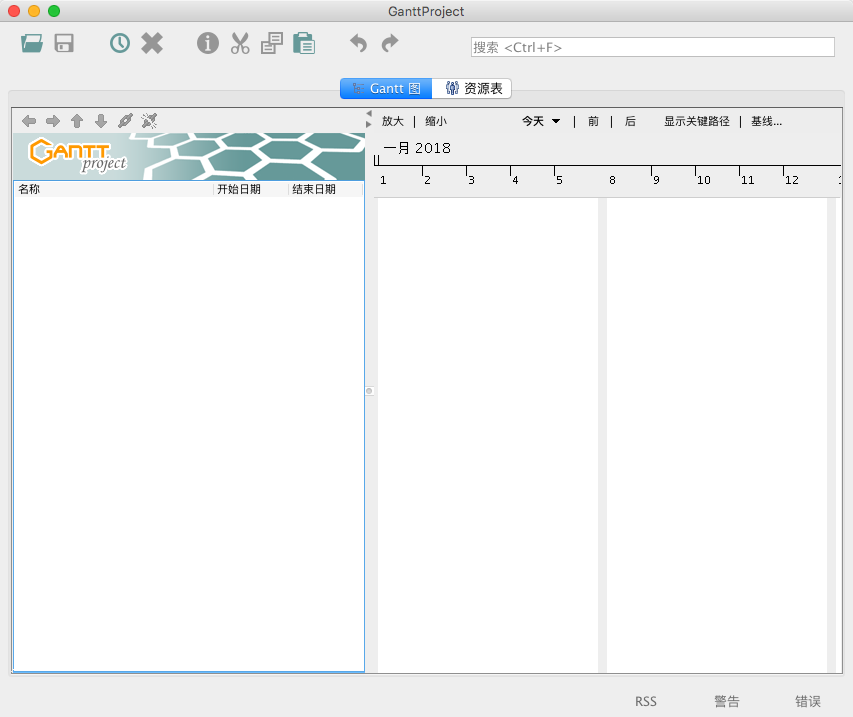
Task: Switch to the 资源表 tab
Action: coord(472,89)
